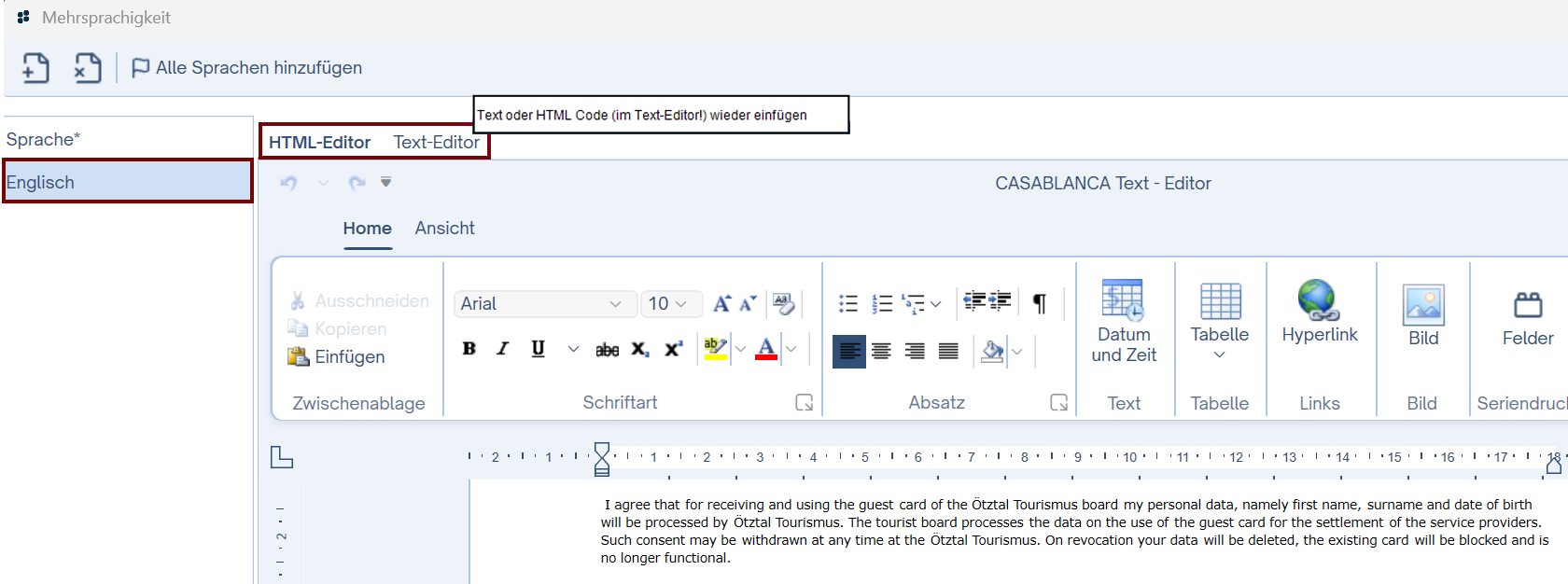Click the numbered list icon
Image resolution: width=1568 pixels, height=584 pixels.
tap(882, 303)
